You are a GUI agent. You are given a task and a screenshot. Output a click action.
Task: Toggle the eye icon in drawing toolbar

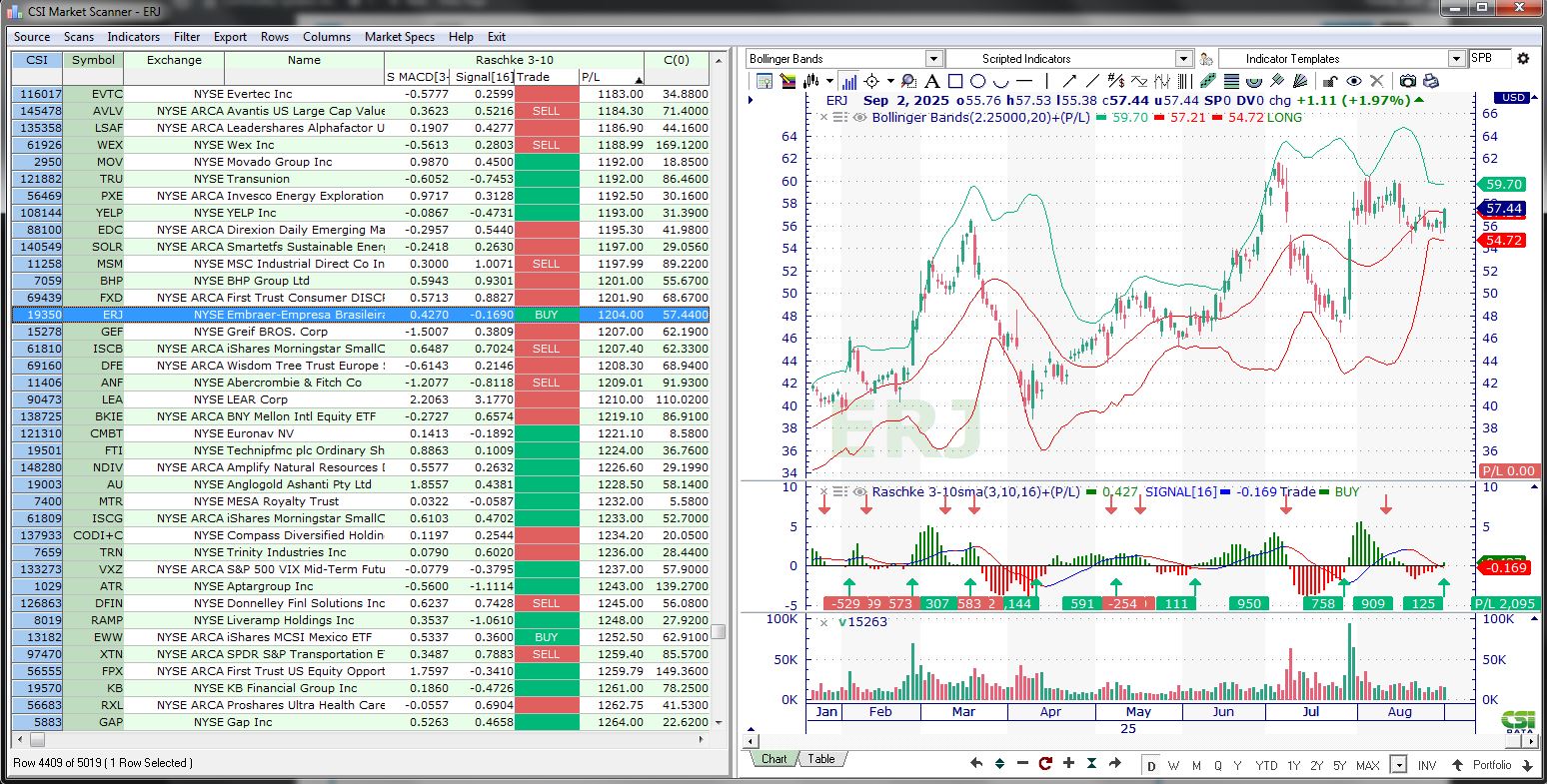click(1354, 81)
